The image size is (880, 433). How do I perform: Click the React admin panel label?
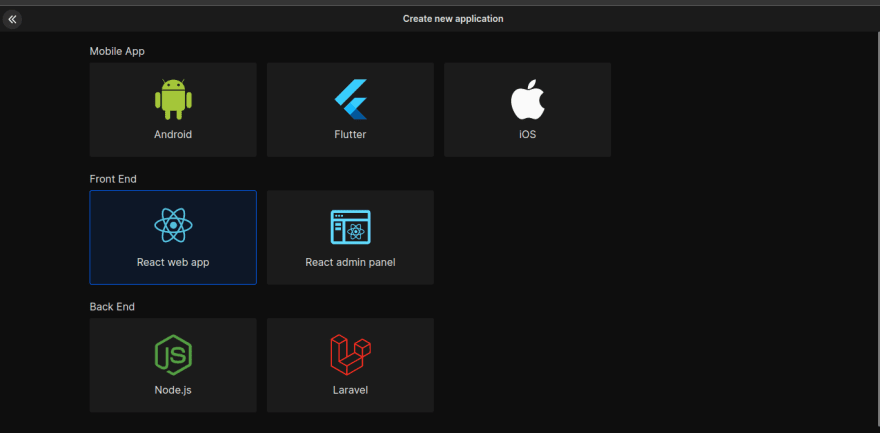click(x=350, y=262)
